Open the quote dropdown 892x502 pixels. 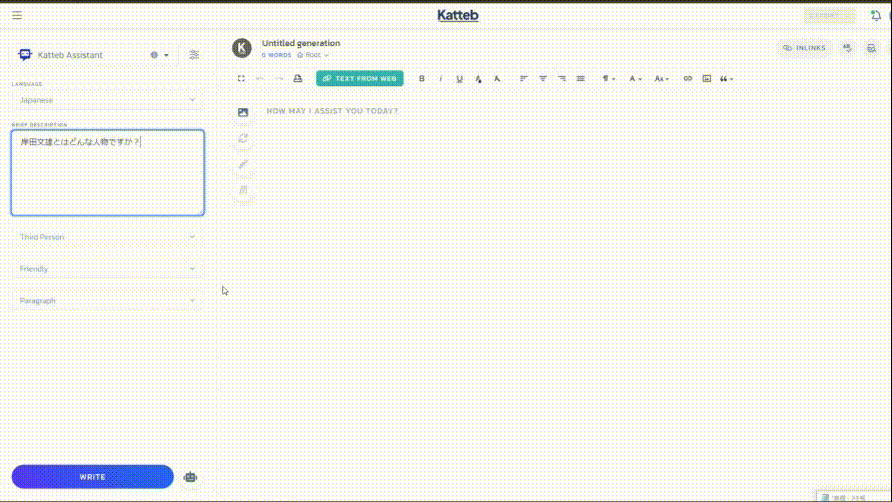coord(726,79)
